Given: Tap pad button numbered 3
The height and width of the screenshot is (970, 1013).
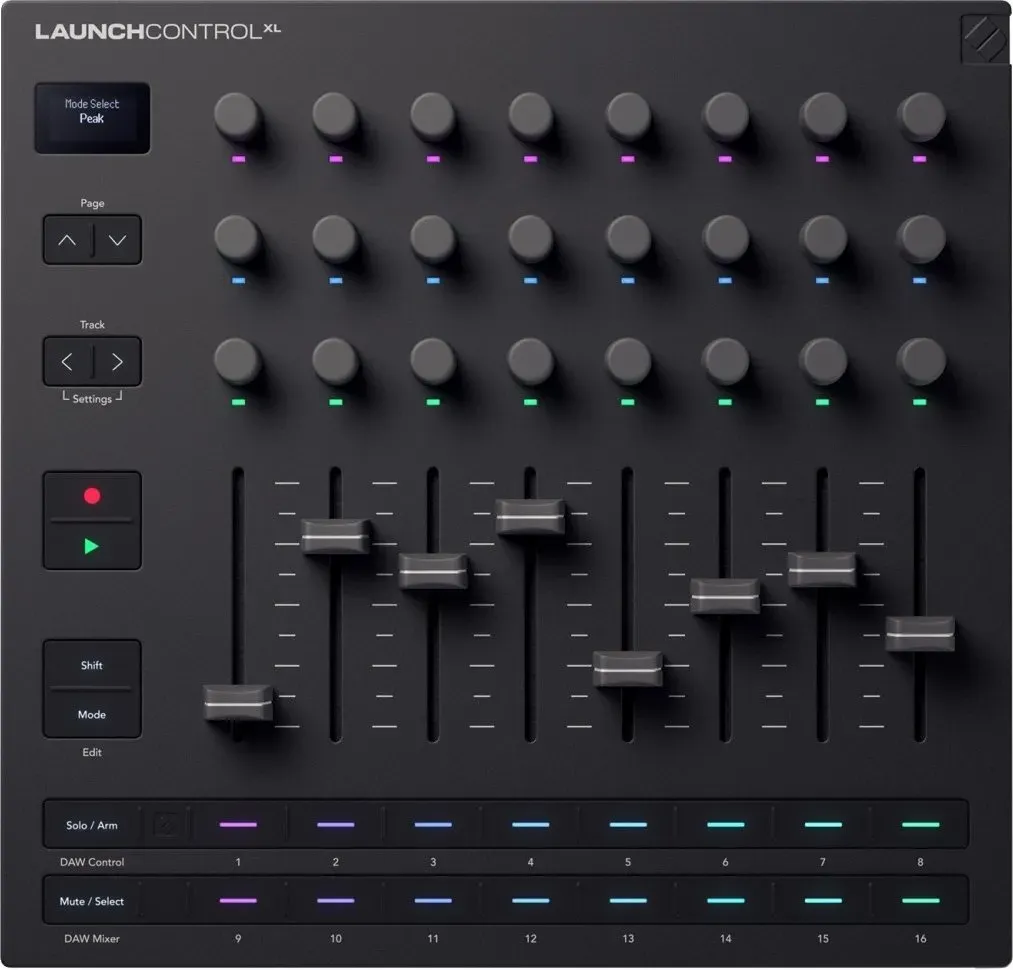Looking at the screenshot, I should coord(433,825).
